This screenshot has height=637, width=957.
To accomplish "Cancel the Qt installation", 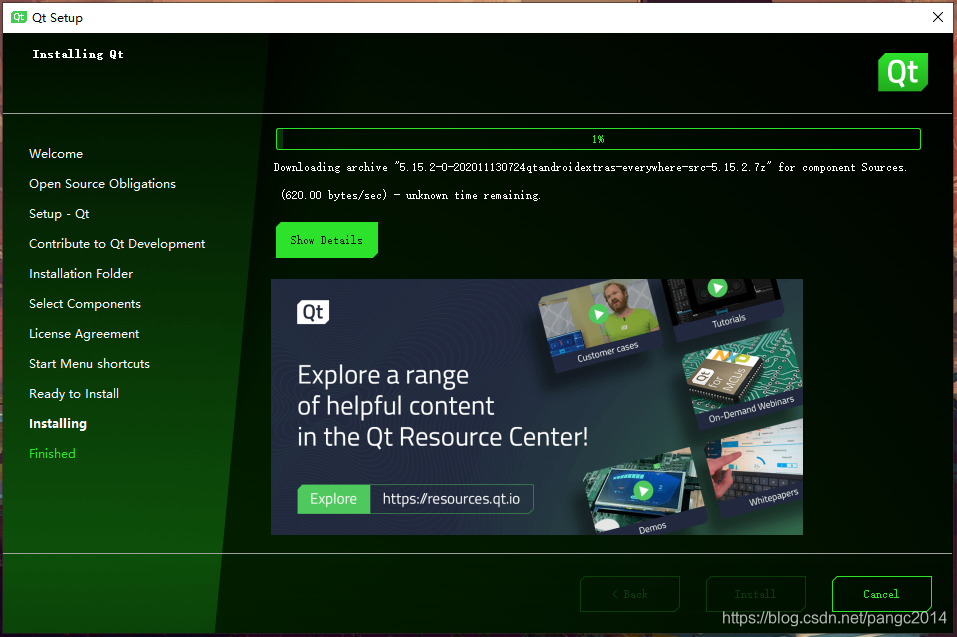I will coord(881,594).
